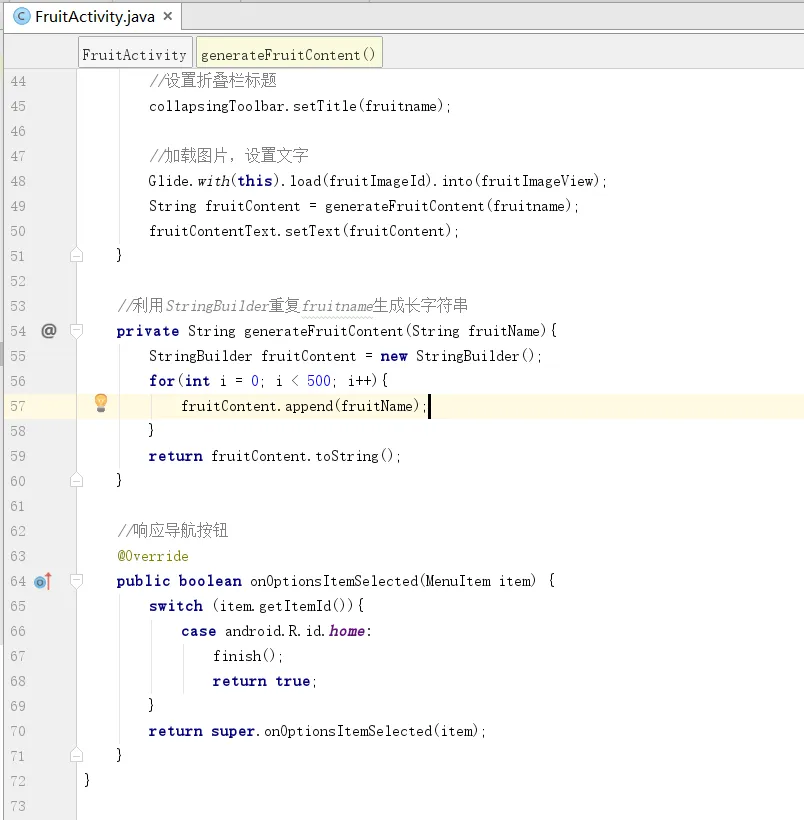Click the comment '//响应导航按钮'
The image size is (804, 820).
(x=173, y=530)
